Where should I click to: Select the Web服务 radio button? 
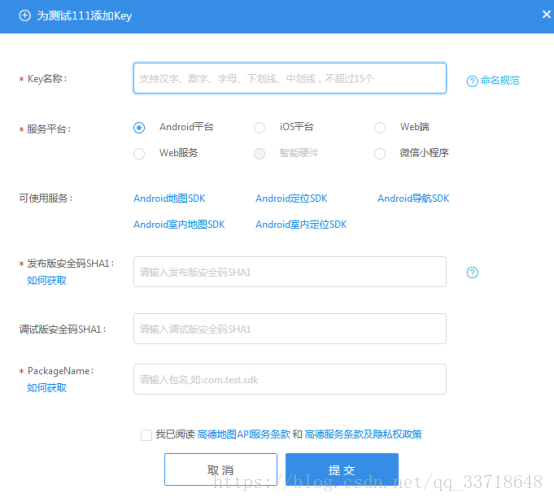(139, 154)
